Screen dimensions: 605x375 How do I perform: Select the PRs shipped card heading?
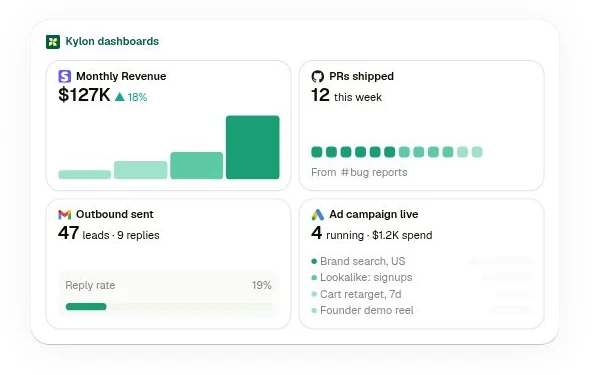(362, 76)
